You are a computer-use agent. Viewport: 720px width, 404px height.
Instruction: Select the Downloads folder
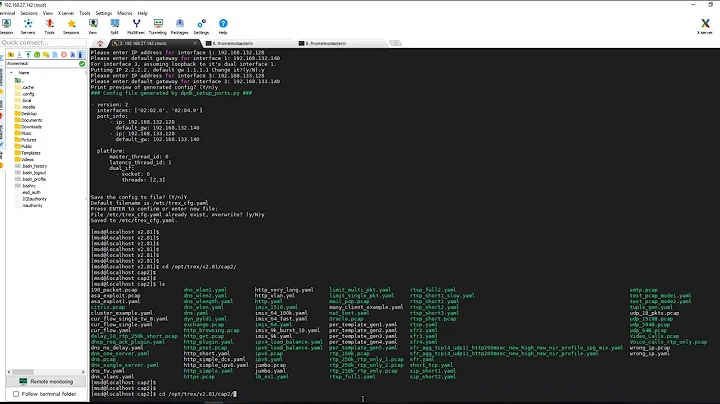tap(28, 127)
